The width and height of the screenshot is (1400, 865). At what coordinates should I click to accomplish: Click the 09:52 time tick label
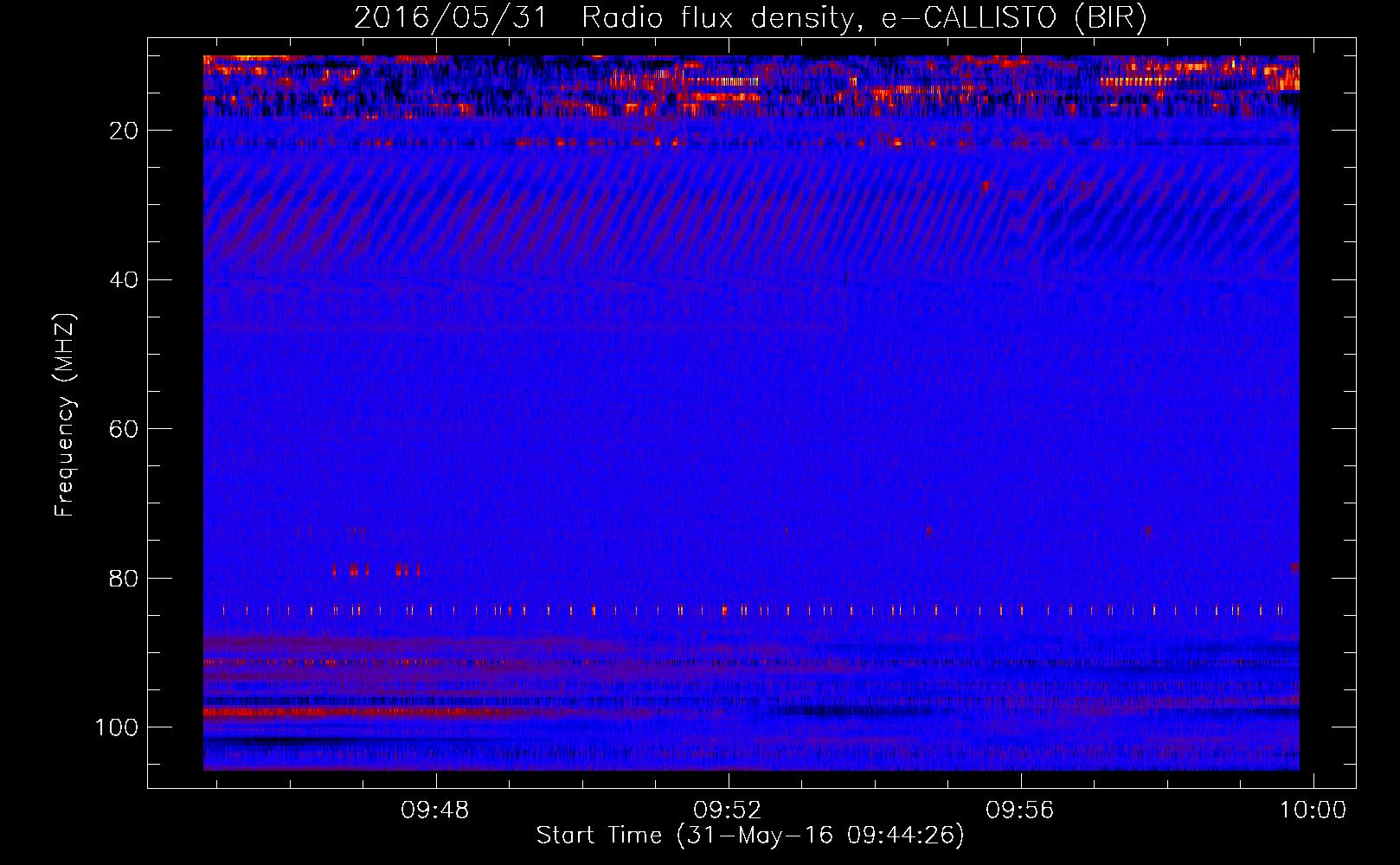[x=728, y=811]
